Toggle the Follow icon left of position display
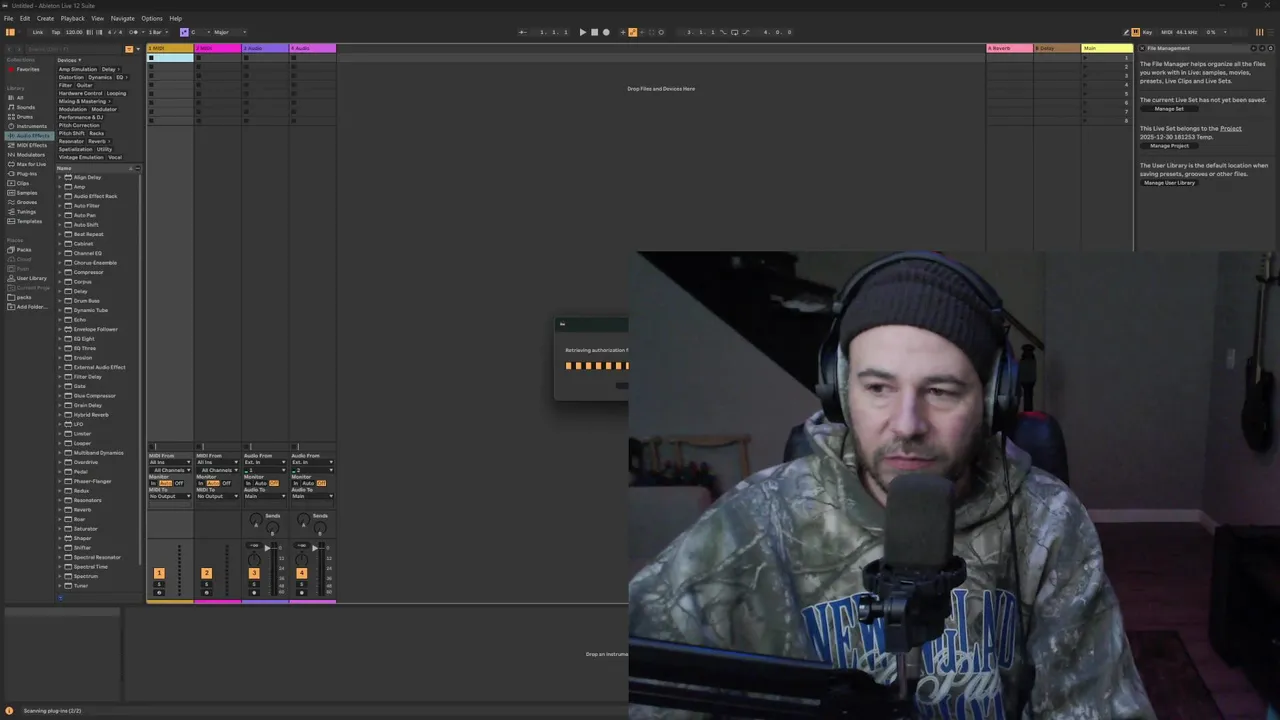 pyautogui.click(x=523, y=32)
